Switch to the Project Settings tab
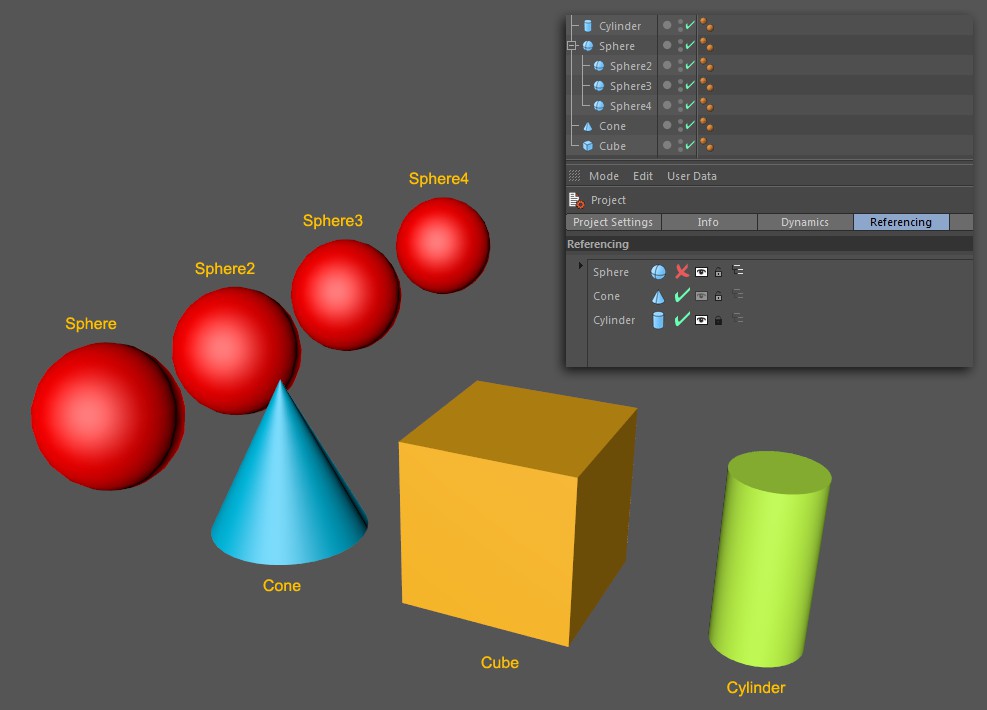 pos(612,222)
